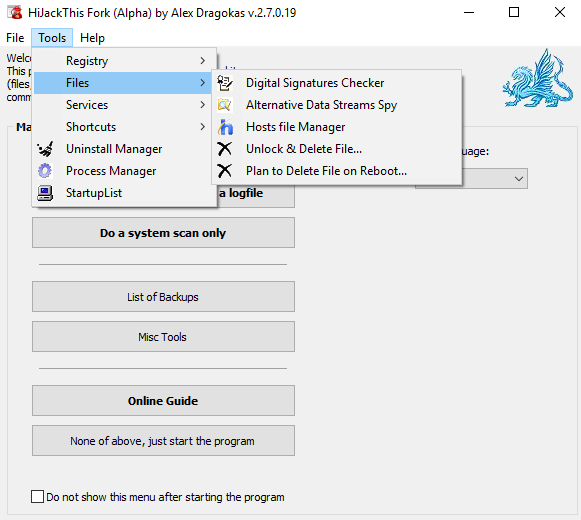
Task: Expand the Registry submenu
Action: coord(124,61)
